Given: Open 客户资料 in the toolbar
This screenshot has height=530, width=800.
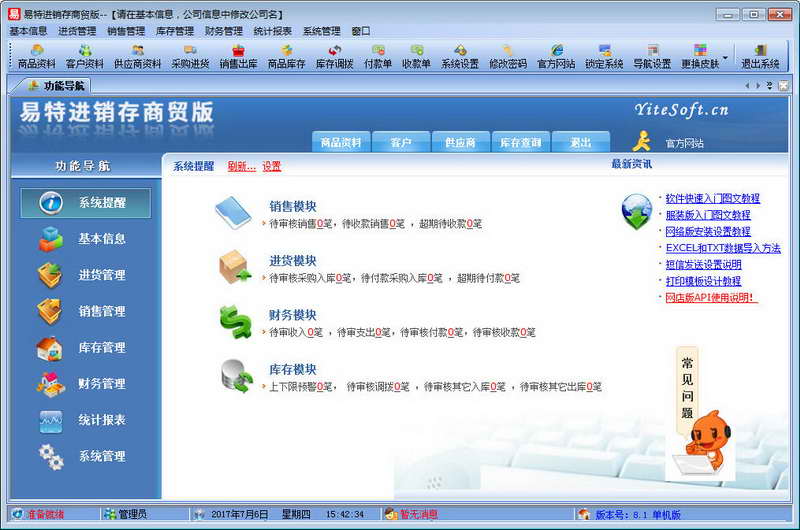Looking at the screenshot, I should click(x=85, y=57).
